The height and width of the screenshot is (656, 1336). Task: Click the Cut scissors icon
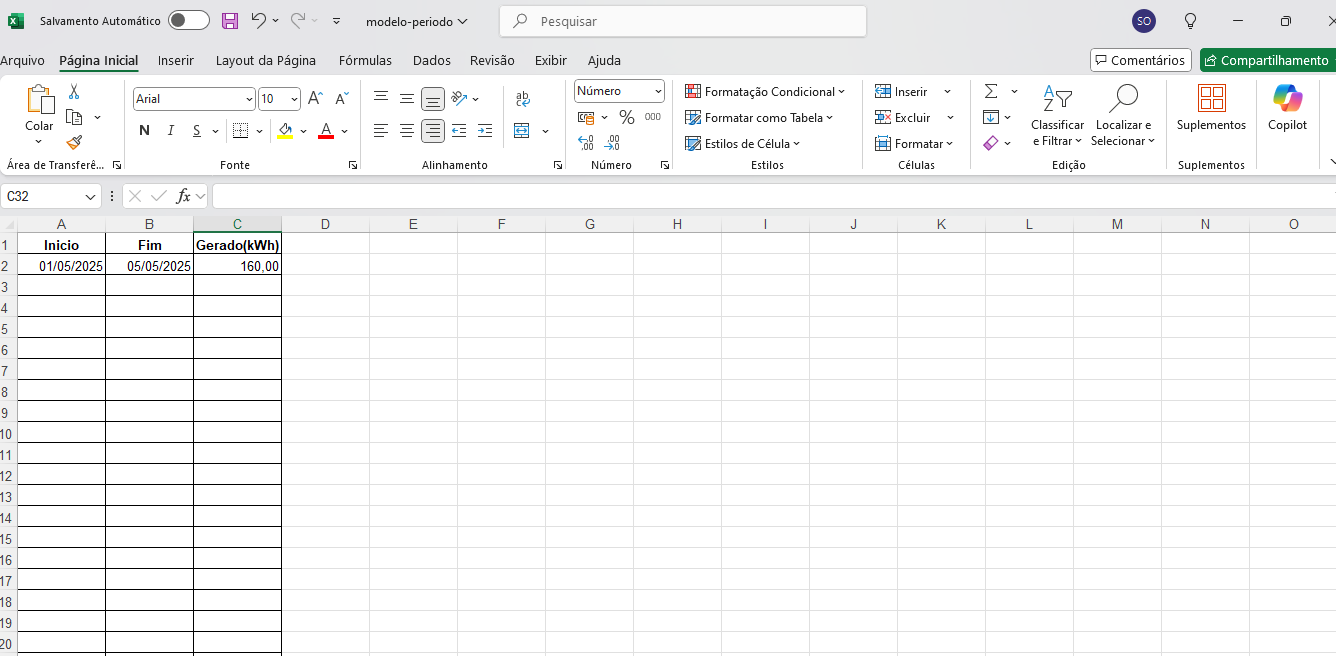[74, 92]
